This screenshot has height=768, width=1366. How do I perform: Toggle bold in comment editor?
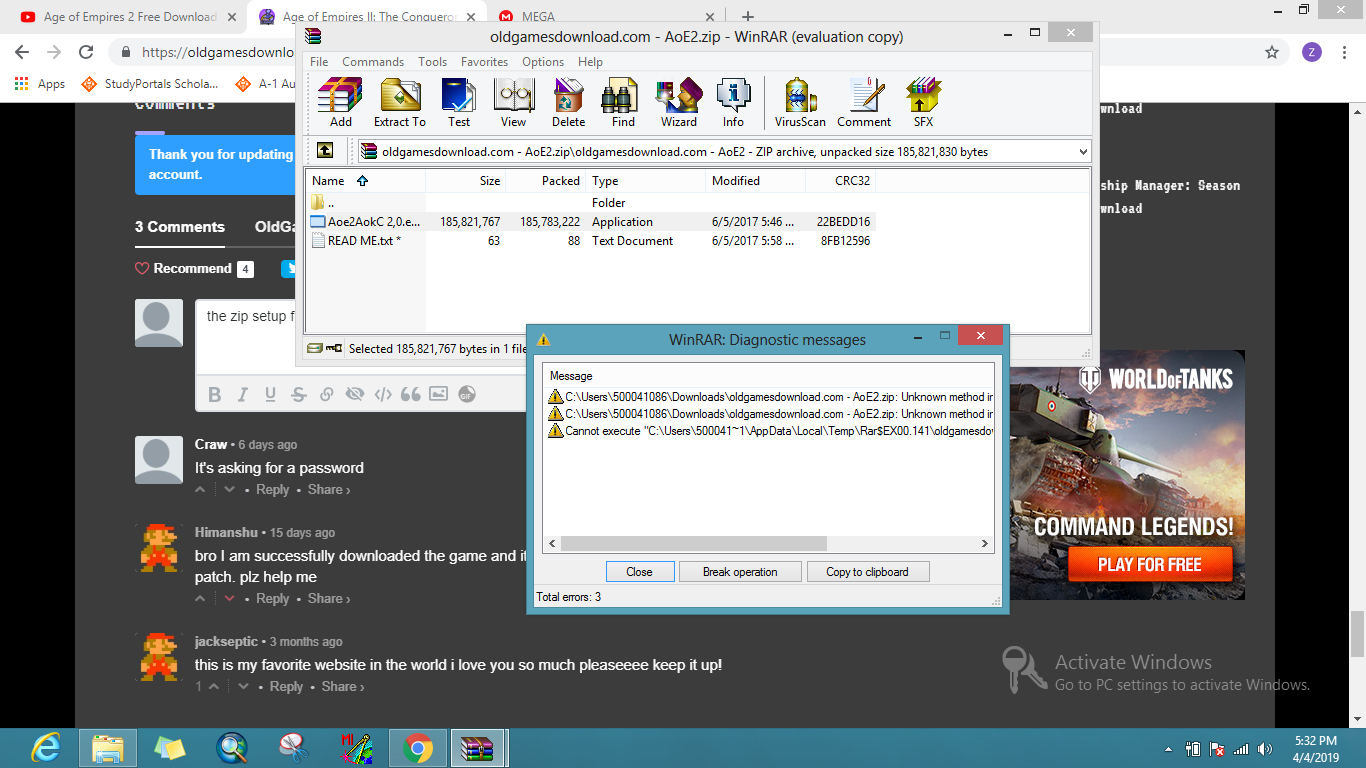214,395
